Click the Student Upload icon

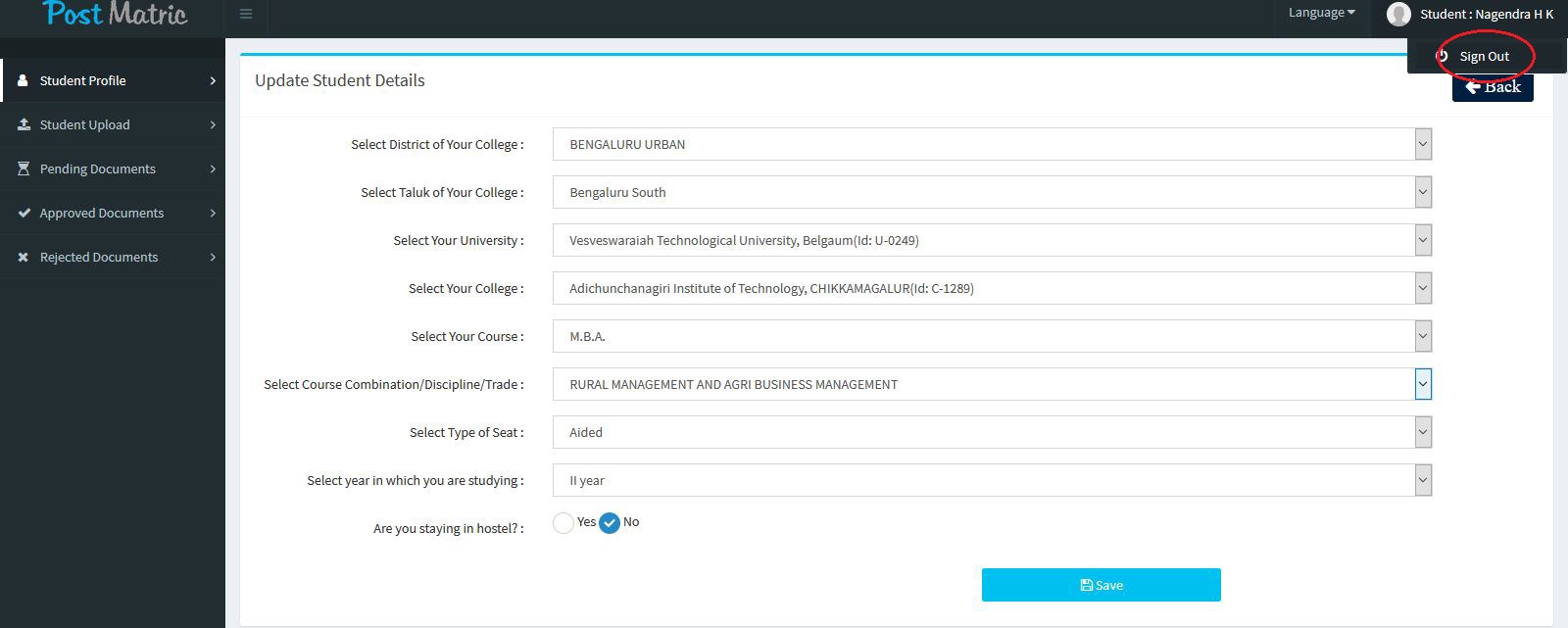click(x=24, y=124)
